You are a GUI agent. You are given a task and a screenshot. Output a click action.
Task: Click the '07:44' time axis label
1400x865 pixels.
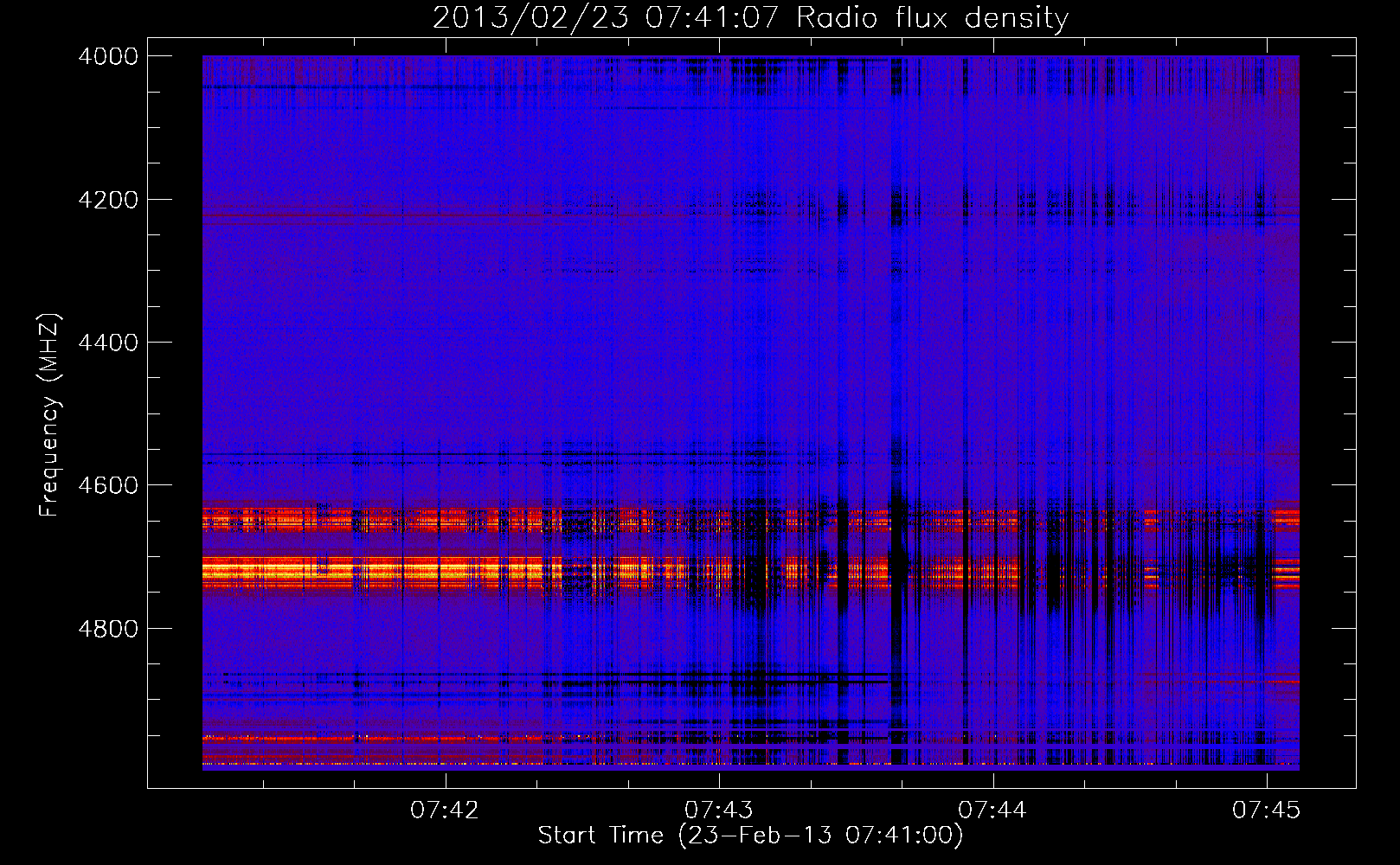coord(992,811)
